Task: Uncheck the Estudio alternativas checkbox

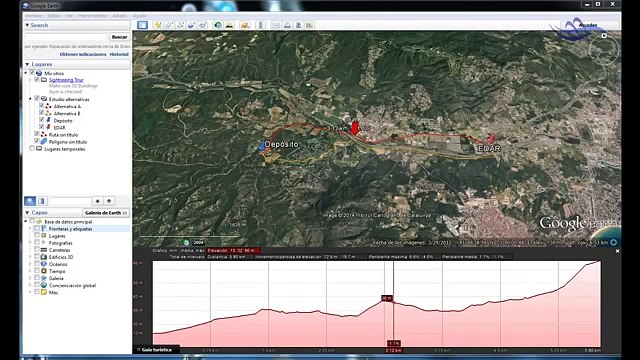Action: point(37,99)
